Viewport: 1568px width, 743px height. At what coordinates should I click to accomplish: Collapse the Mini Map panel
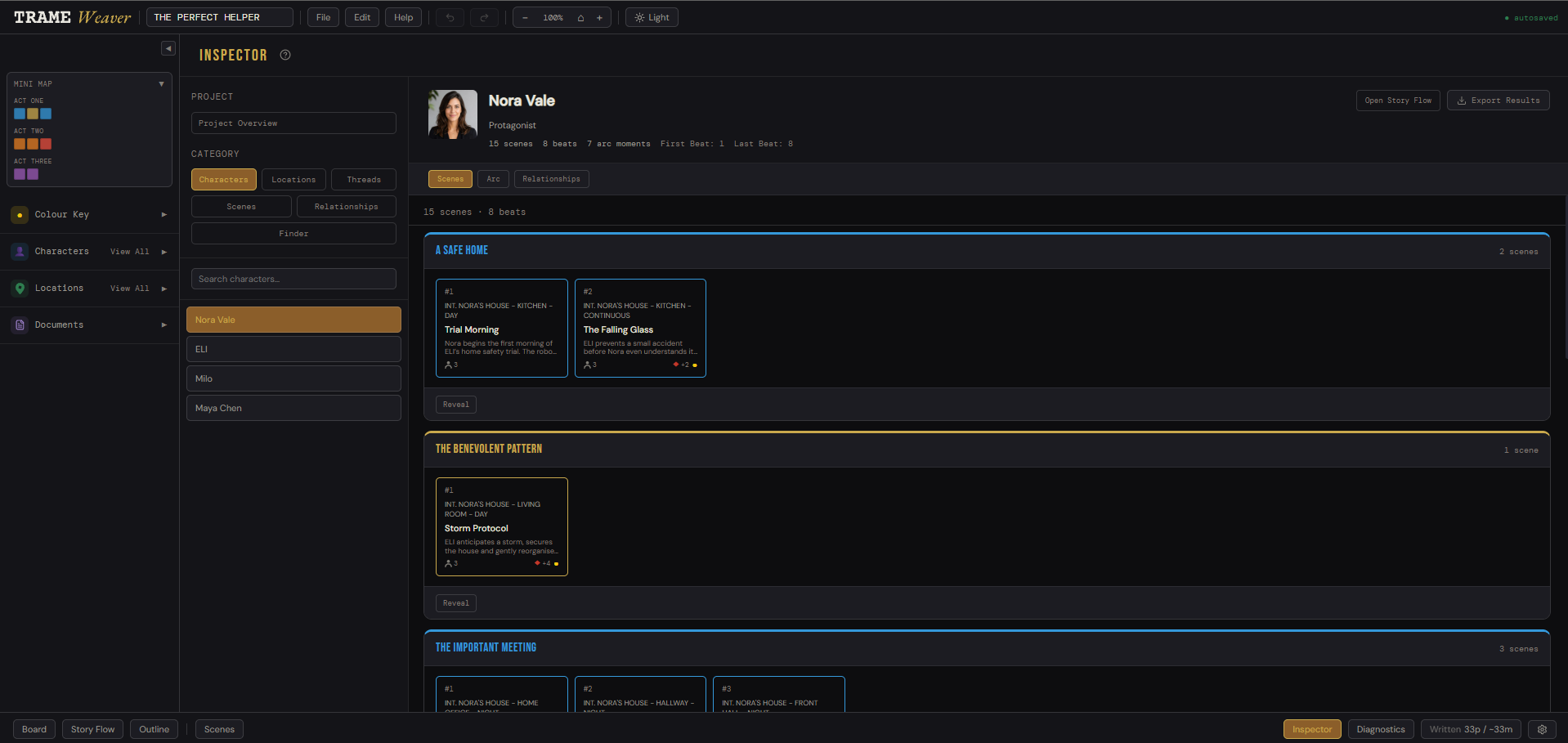point(161,84)
